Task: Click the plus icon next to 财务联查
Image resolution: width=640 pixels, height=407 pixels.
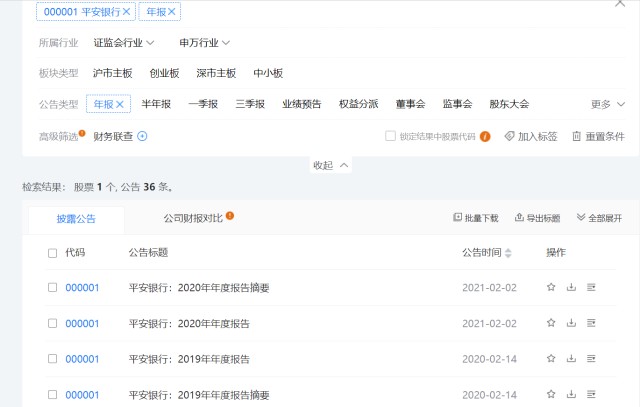Action: click(x=142, y=136)
